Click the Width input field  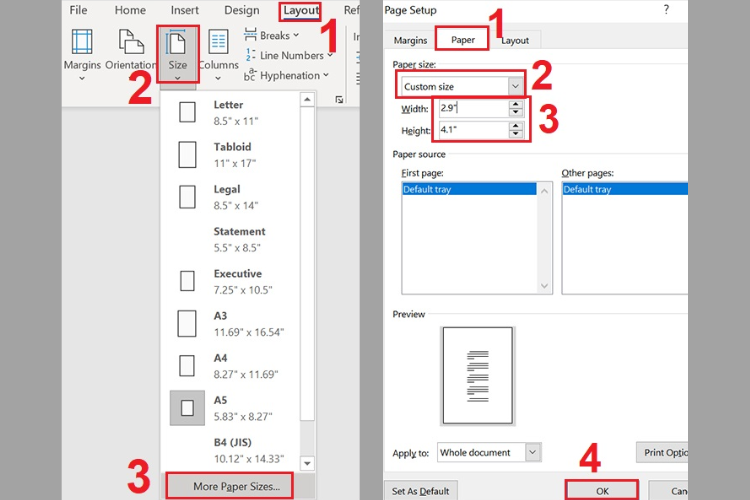click(x=474, y=108)
